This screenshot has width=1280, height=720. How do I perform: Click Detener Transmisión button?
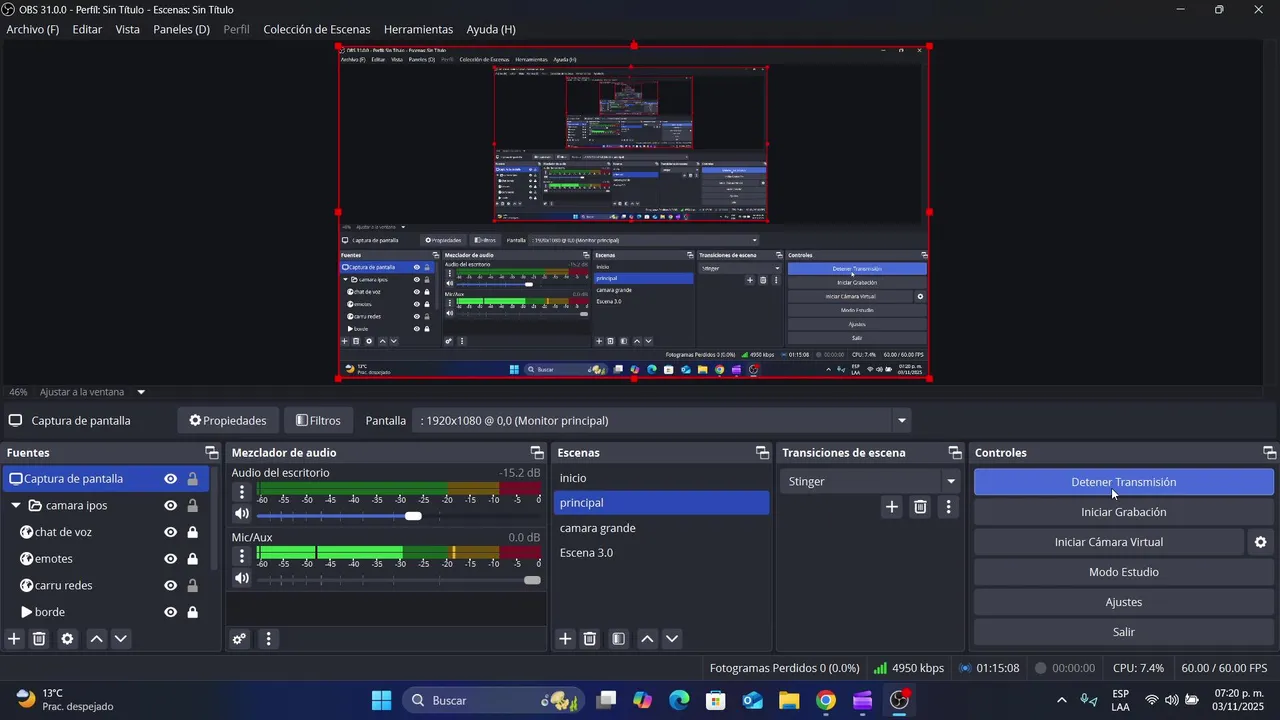1123,482
